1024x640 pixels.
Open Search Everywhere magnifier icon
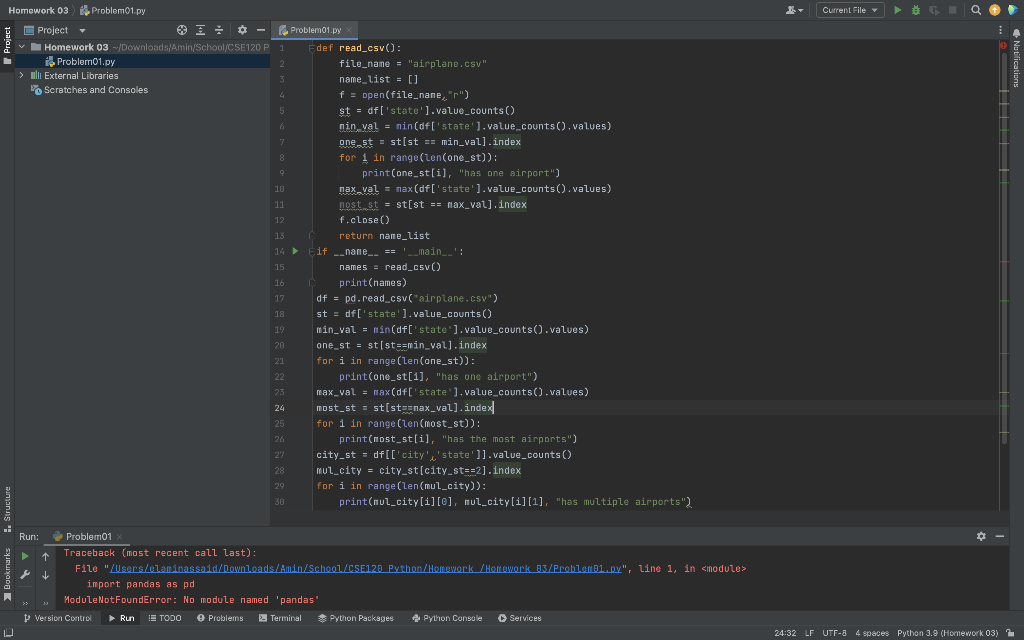(x=977, y=10)
